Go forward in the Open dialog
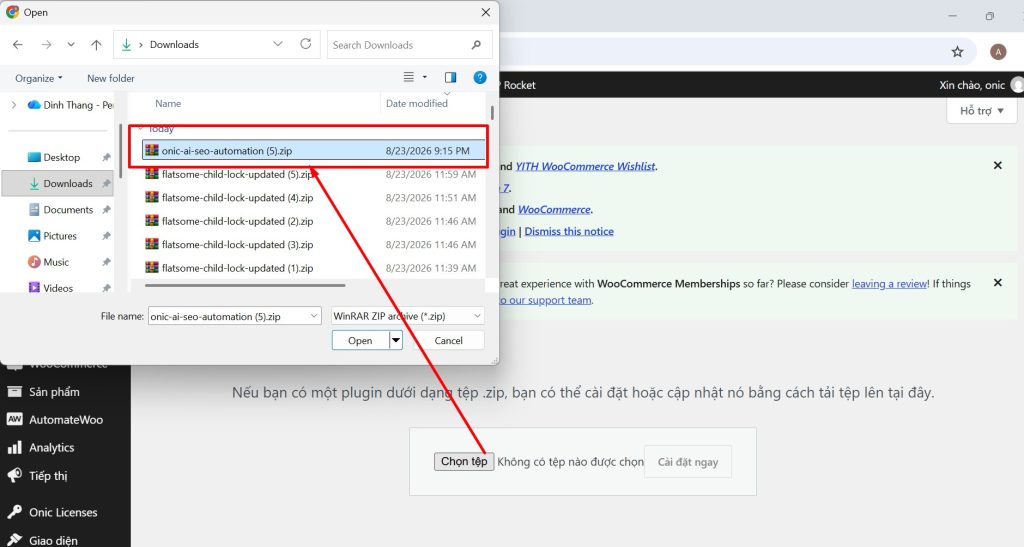This screenshot has width=1024, height=547. 46,44
